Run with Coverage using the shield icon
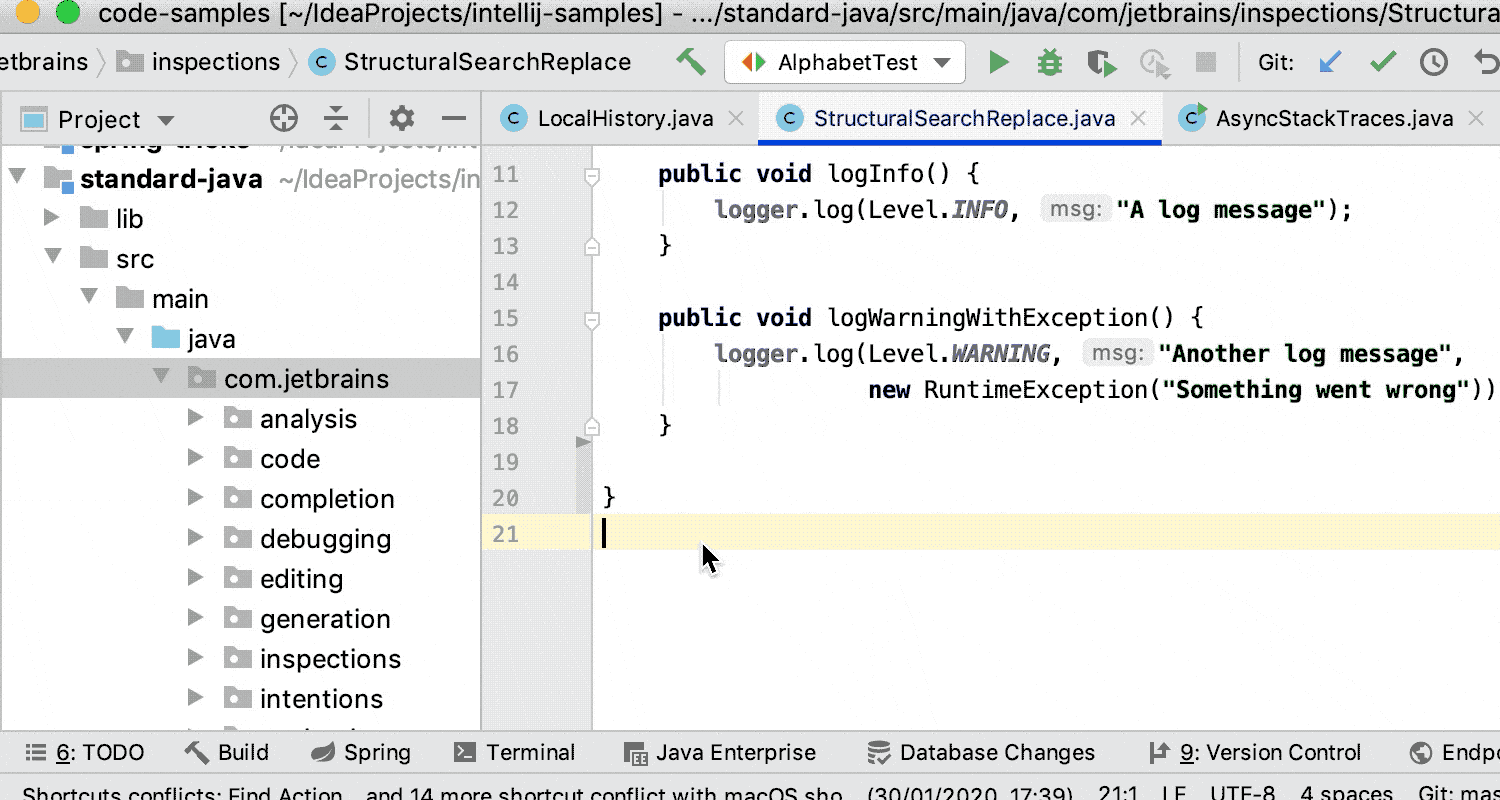 point(1102,63)
